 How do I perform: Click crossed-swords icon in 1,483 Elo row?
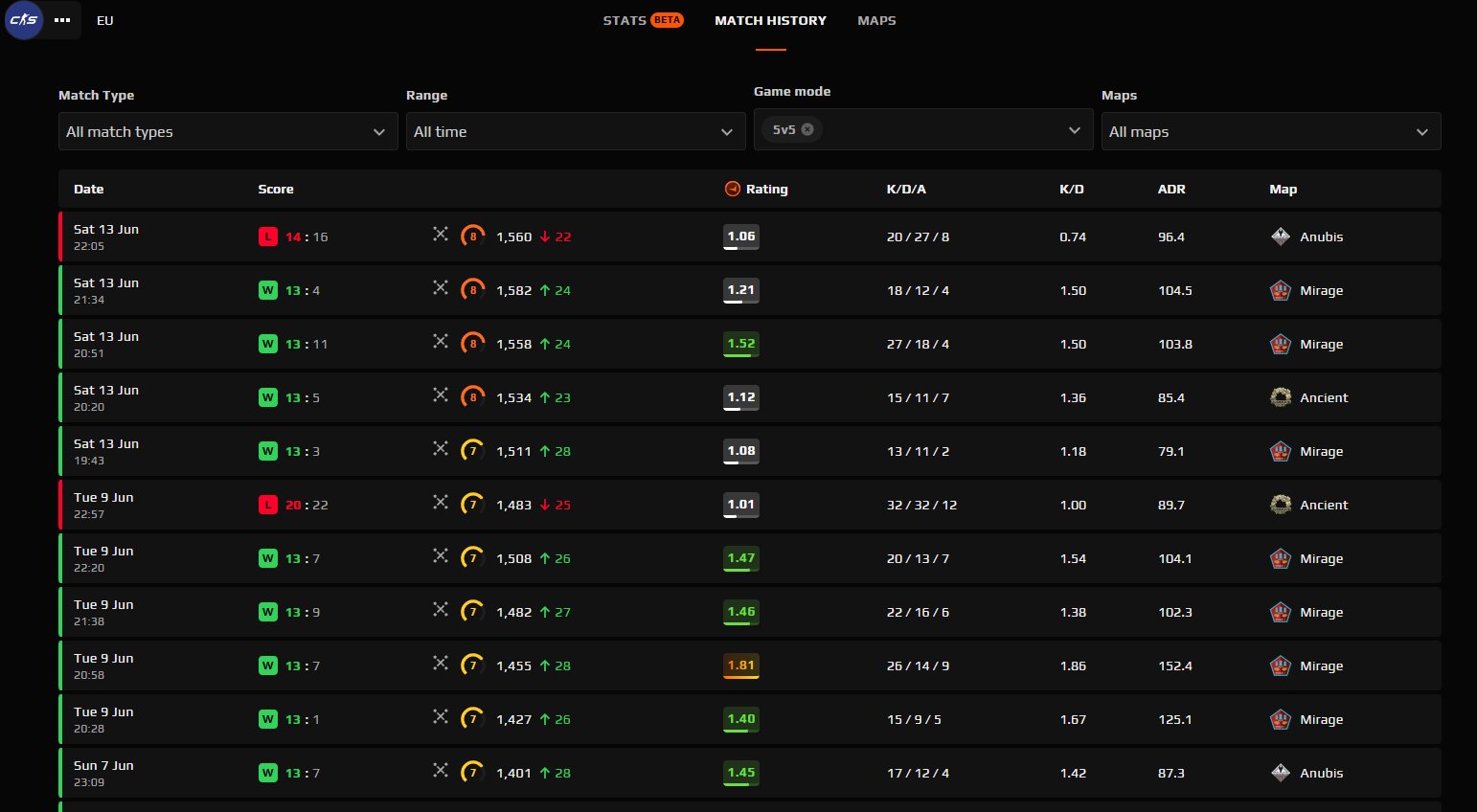pyautogui.click(x=441, y=502)
